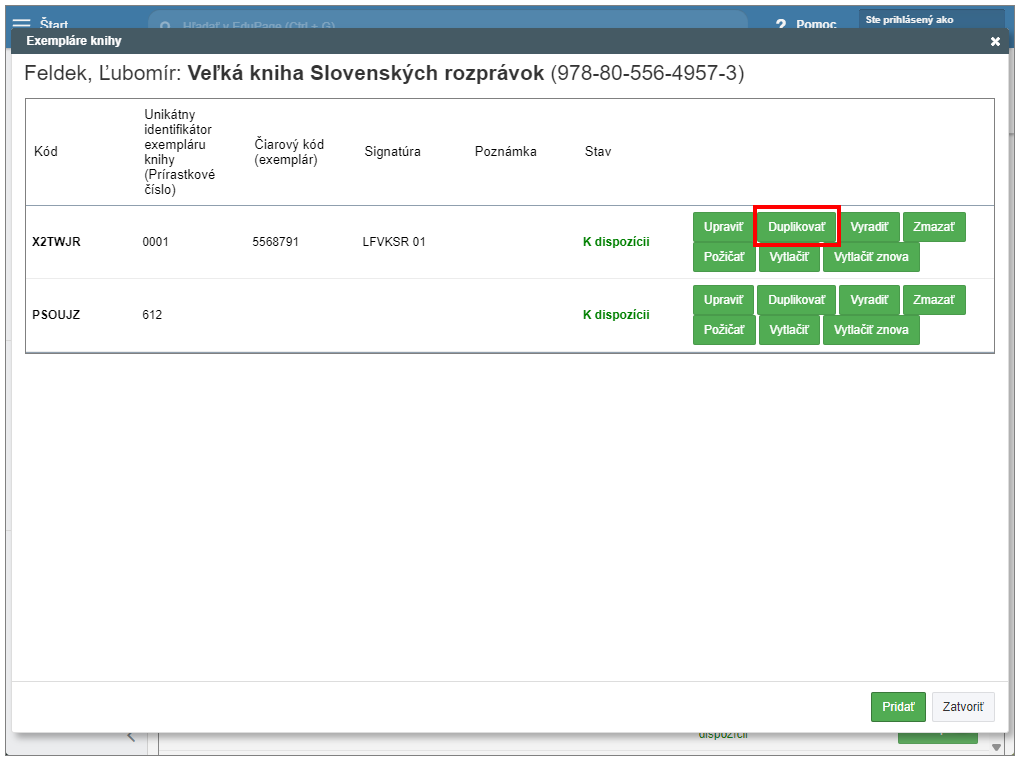Edit the PSOUJZ copy with Upraviť
The image size is (1020, 761).
[723, 300]
